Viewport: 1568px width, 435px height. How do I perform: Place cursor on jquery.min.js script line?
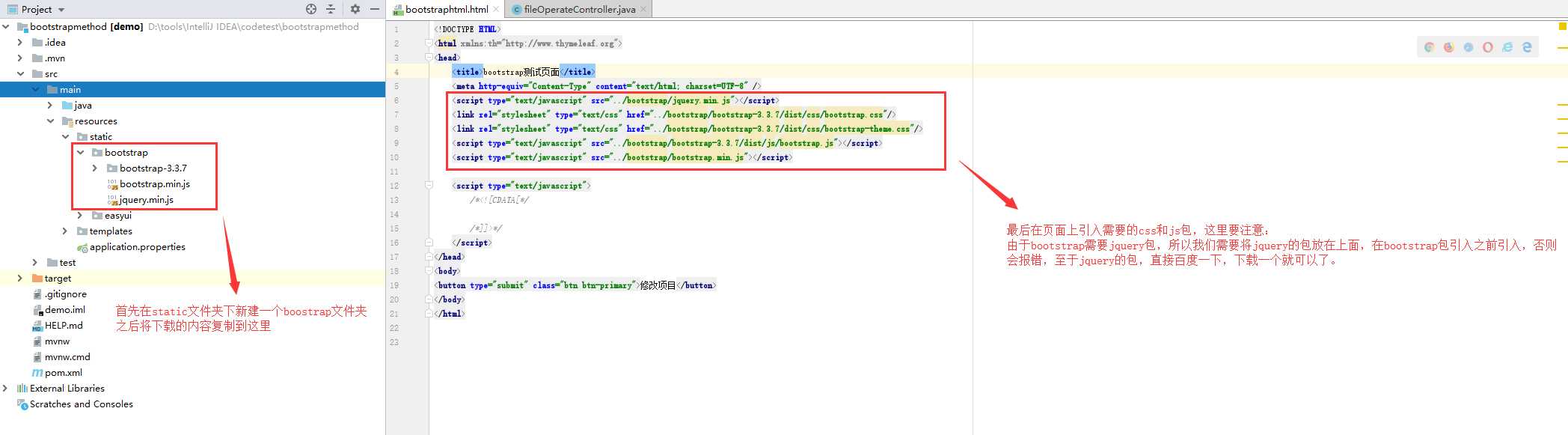[x=615, y=100]
